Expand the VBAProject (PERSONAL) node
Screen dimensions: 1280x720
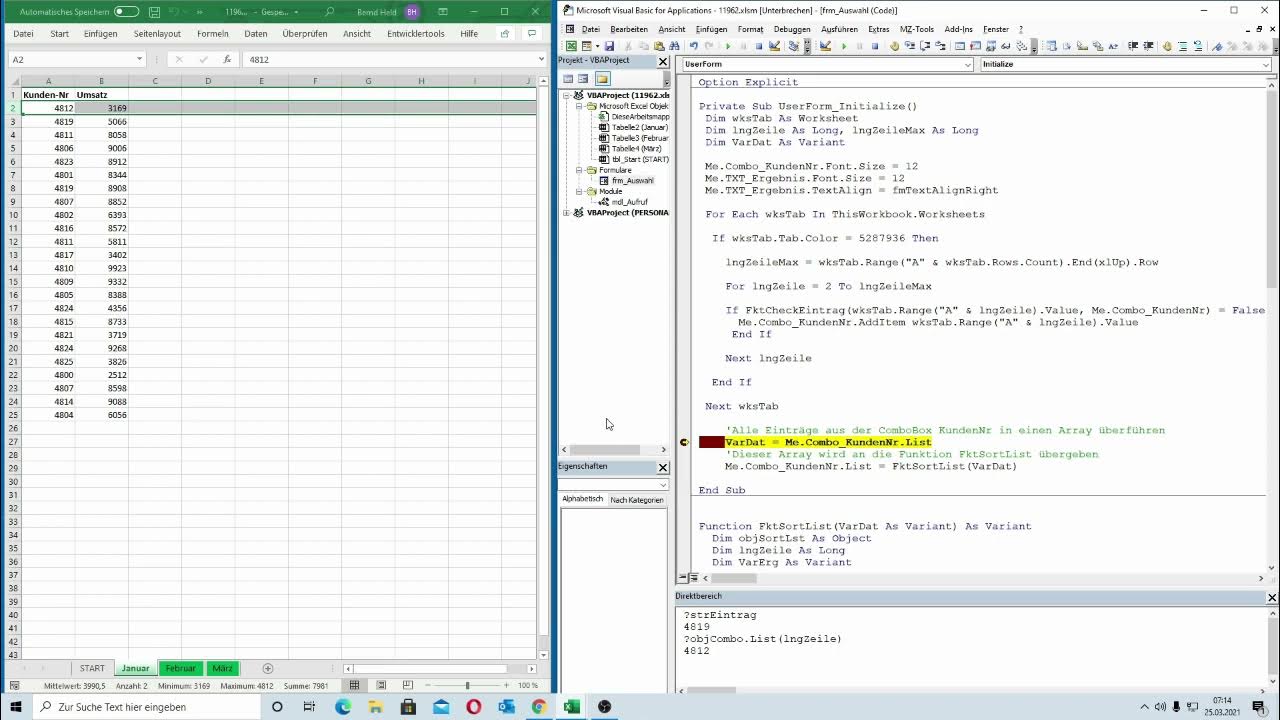[566, 212]
